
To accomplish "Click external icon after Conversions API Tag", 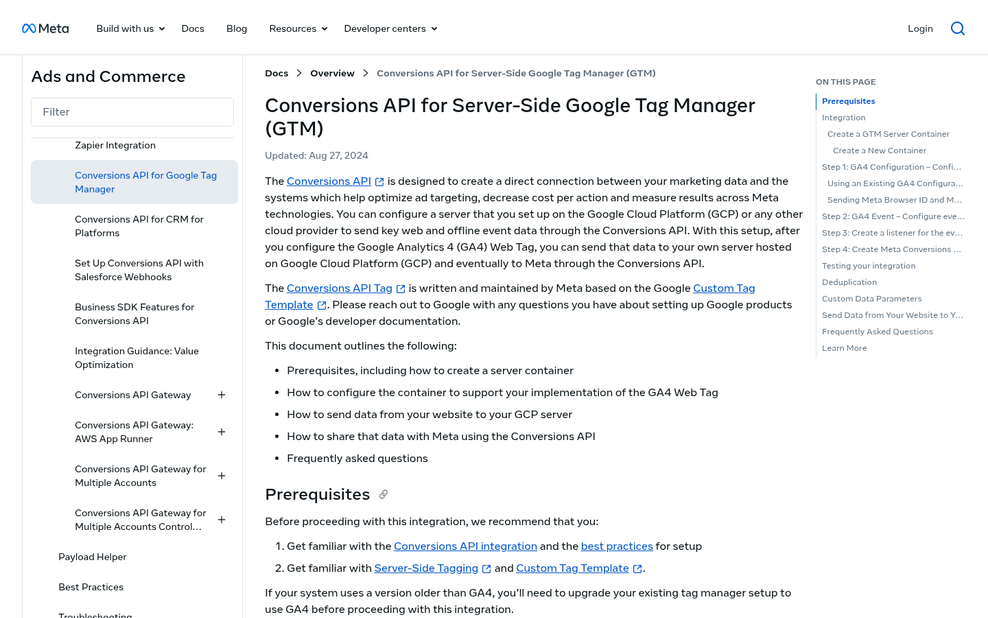I will point(400,289).
